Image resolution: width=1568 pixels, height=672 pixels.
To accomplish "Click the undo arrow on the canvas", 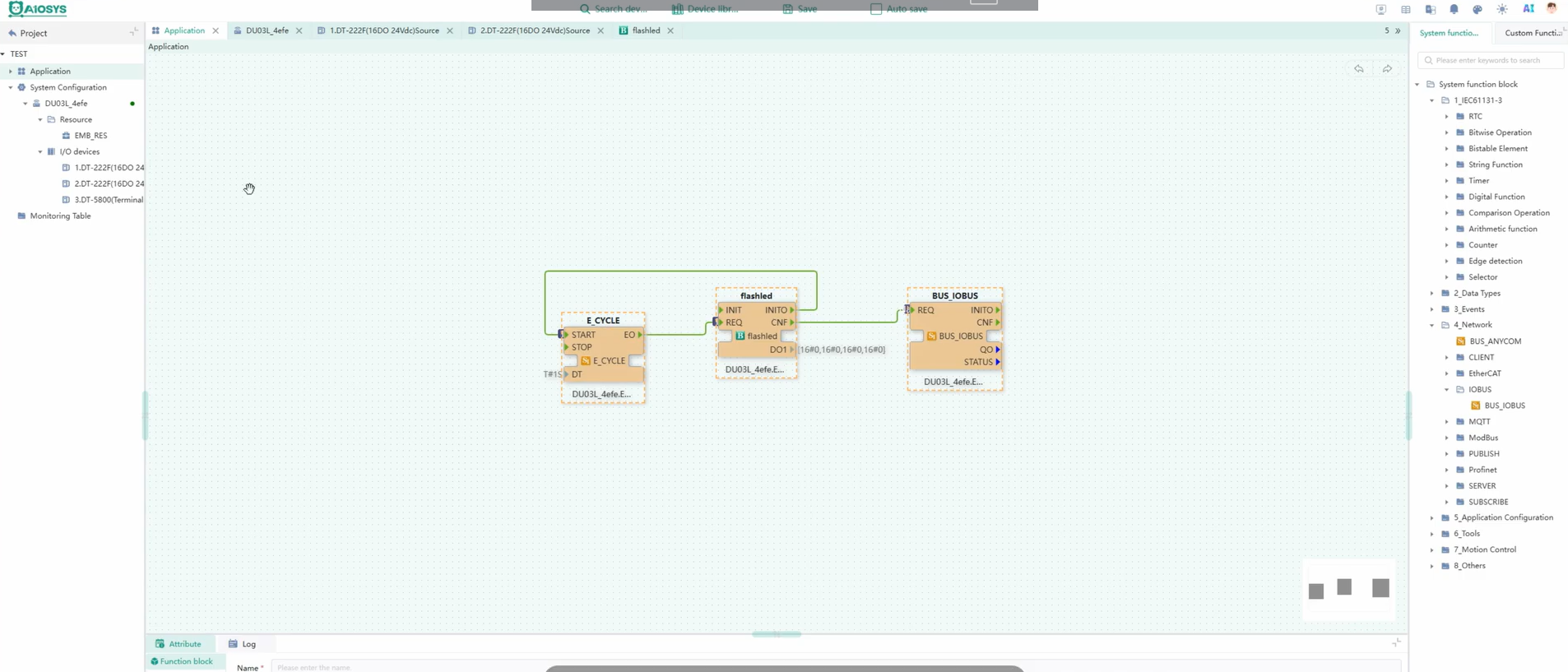I will click(1358, 69).
